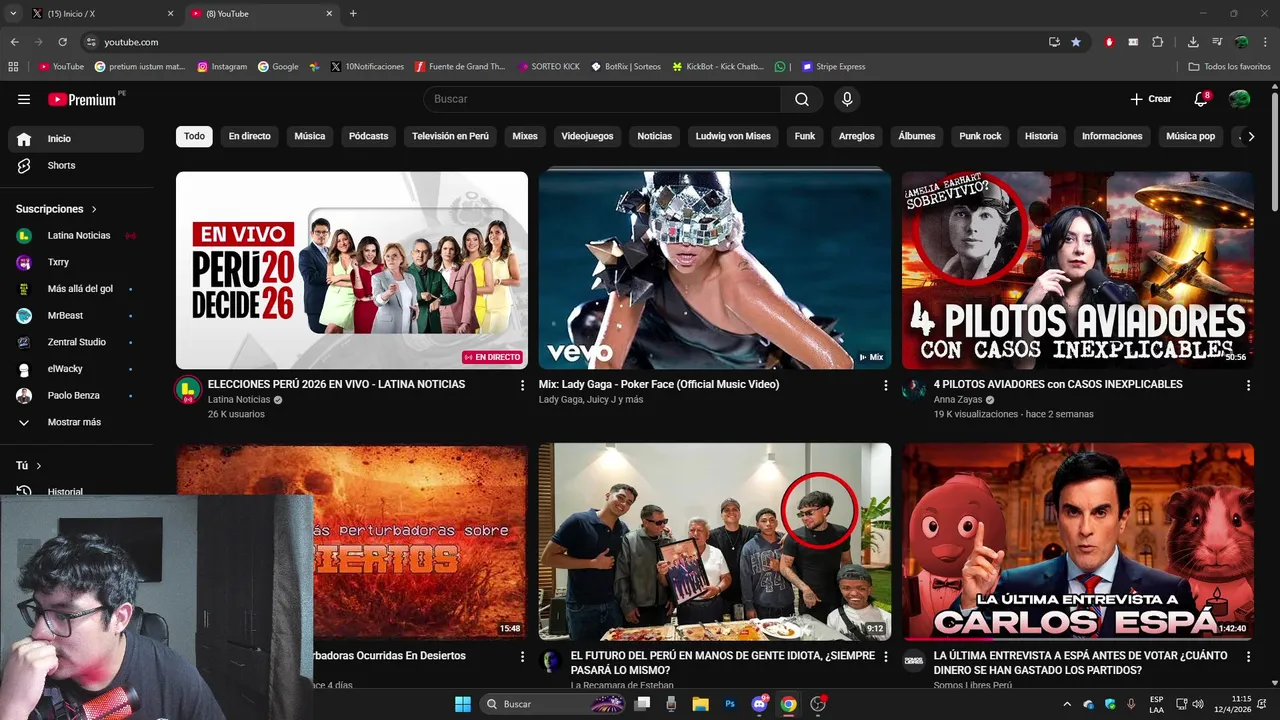Switch to the Inicio / X tab
The height and width of the screenshot is (720, 1280).
tap(101, 14)
